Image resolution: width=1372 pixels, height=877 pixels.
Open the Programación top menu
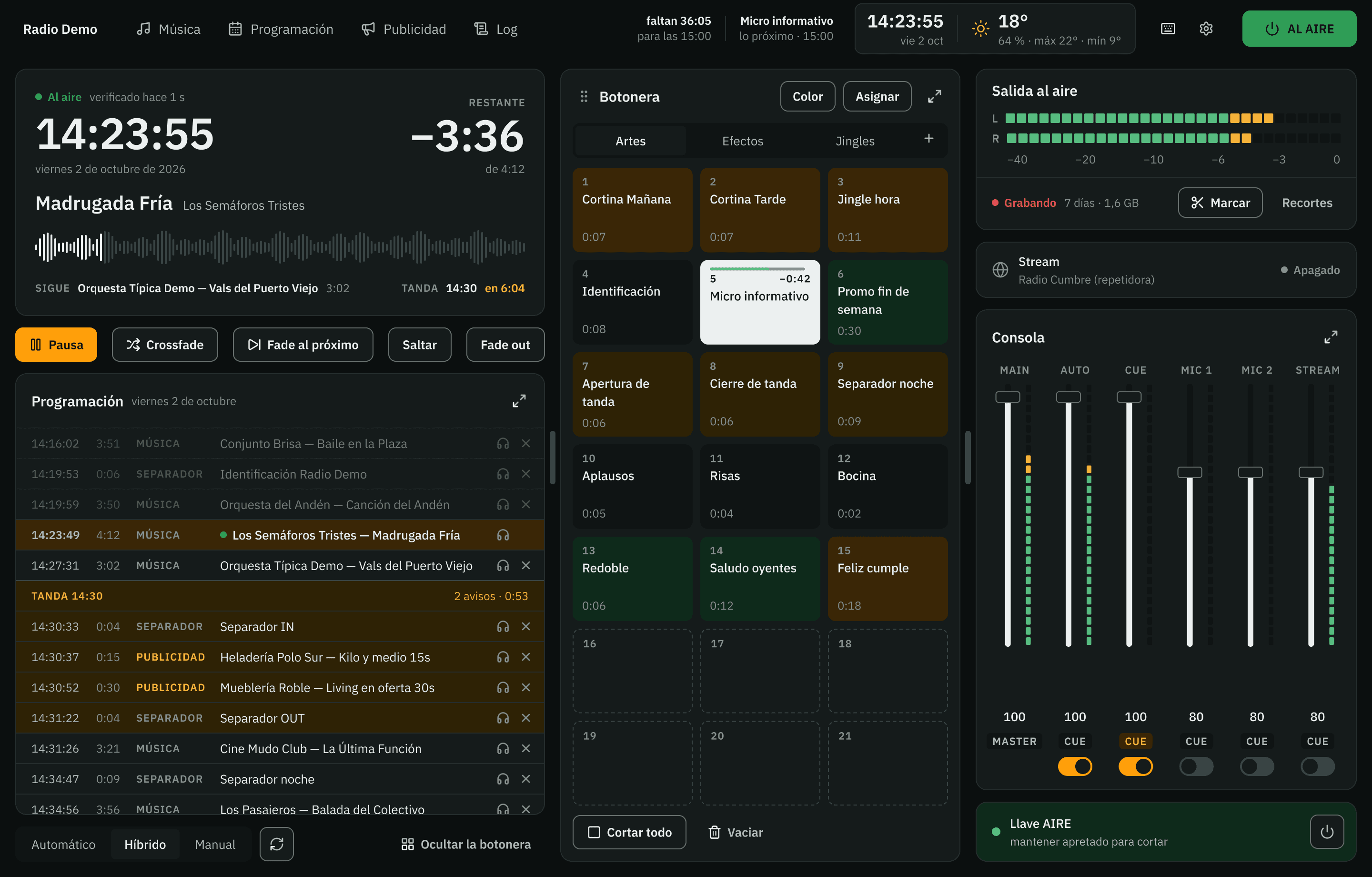(281, 29)
